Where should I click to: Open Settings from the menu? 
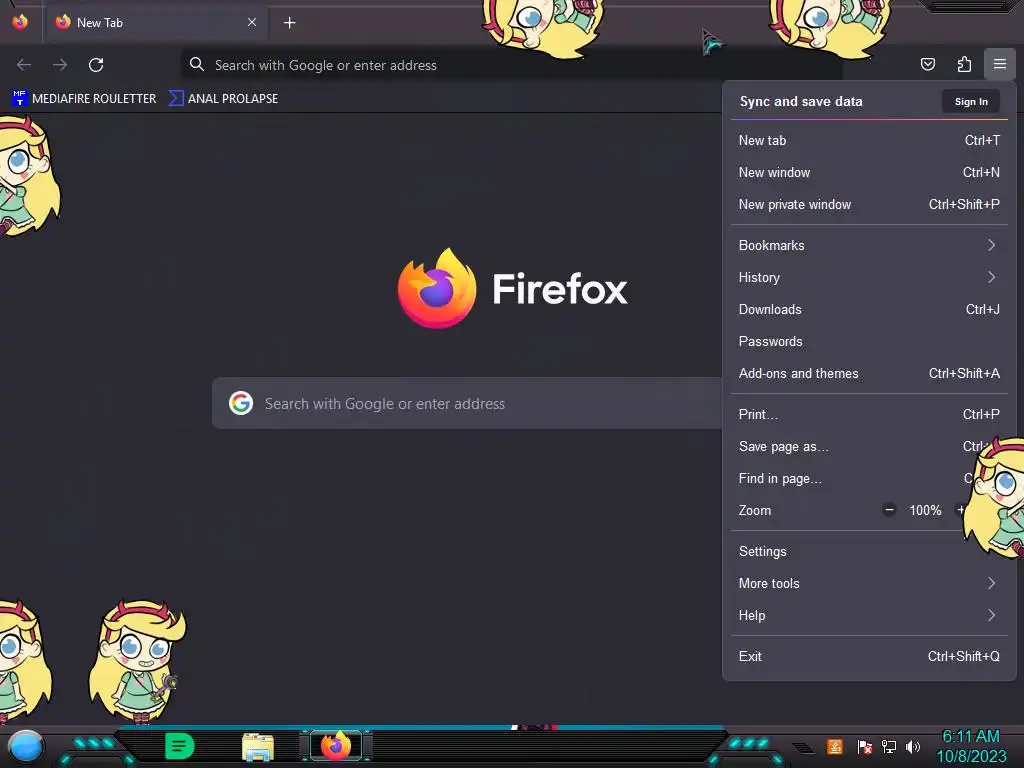[849, 551]
